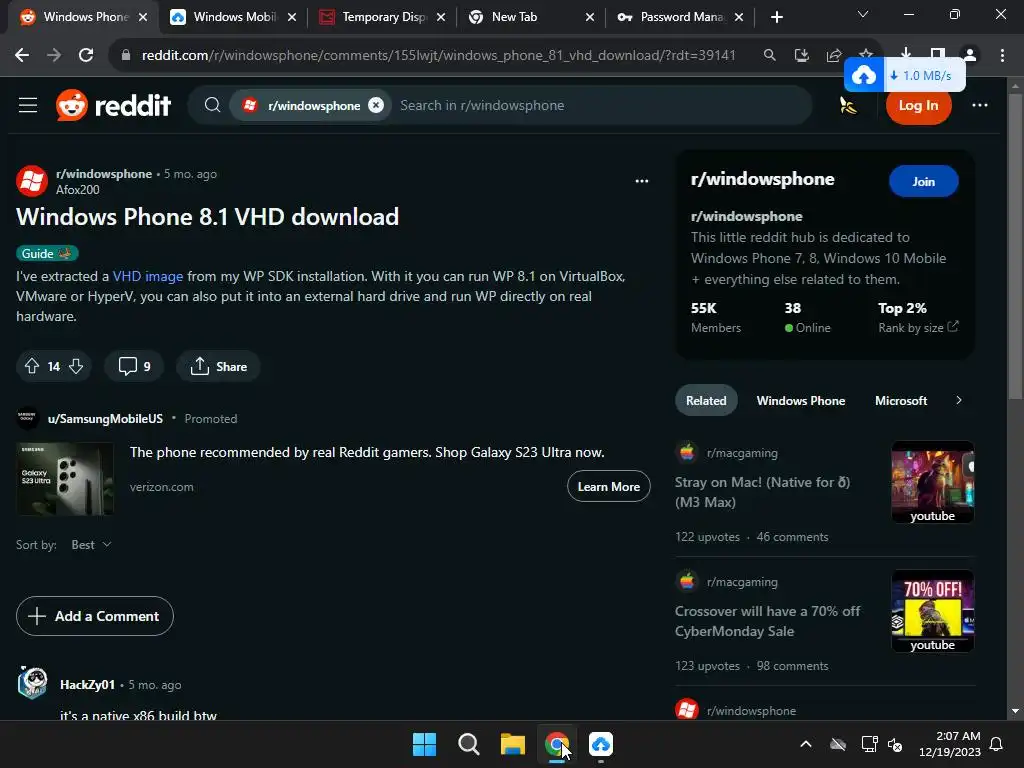Join the r/windowsphone community

(x=923, y=182)
